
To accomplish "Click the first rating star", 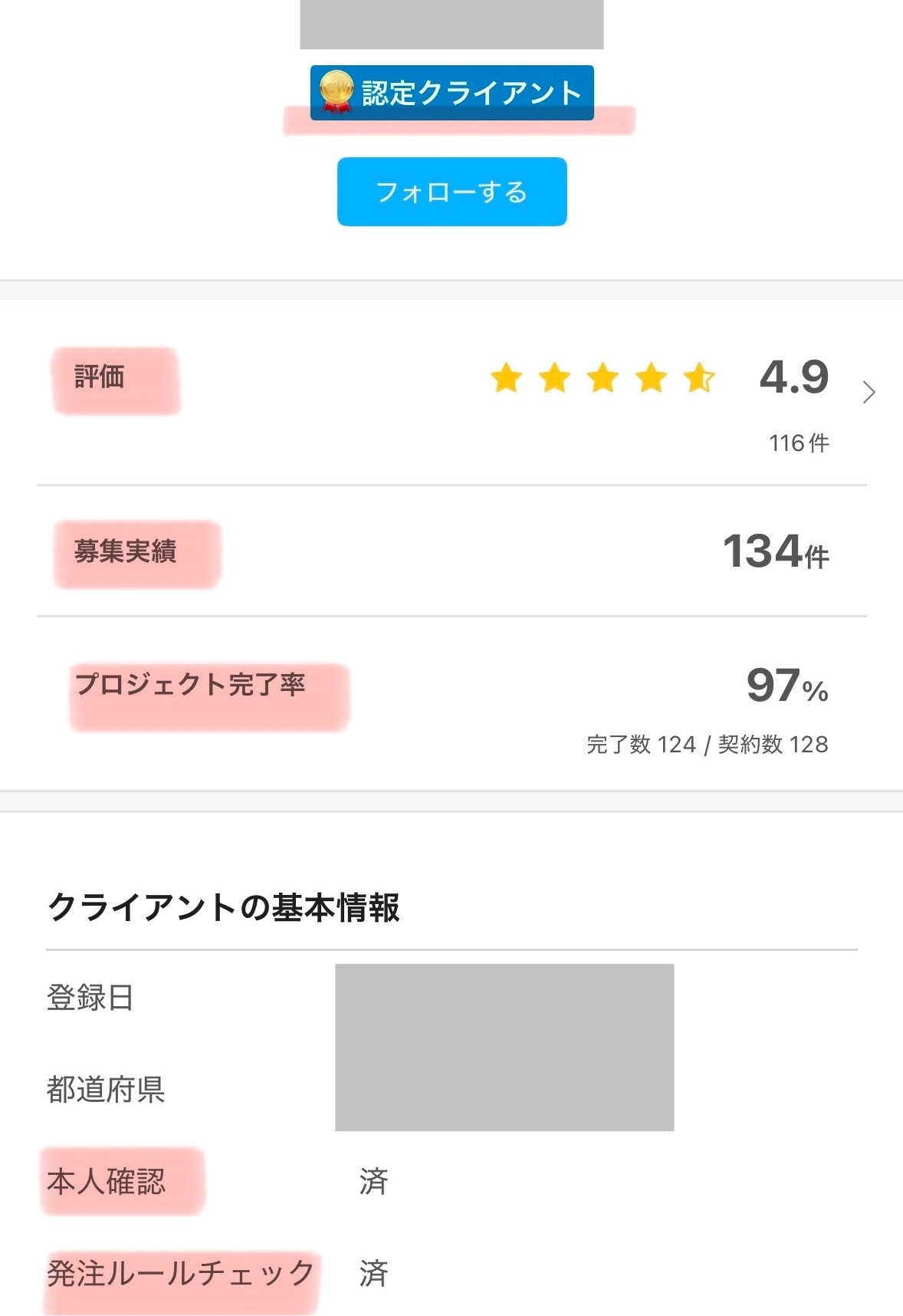I will [506, 378].
